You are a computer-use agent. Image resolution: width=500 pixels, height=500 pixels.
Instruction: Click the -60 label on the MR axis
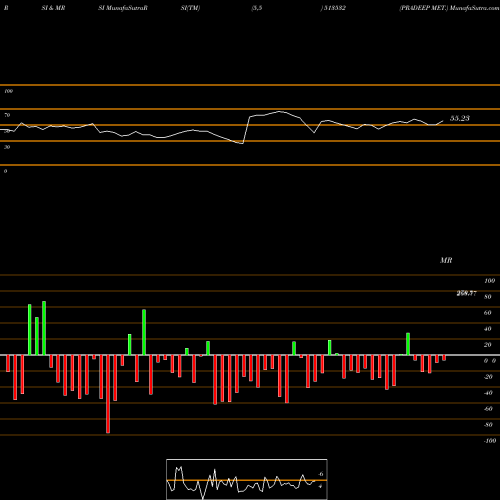[488, 409]
